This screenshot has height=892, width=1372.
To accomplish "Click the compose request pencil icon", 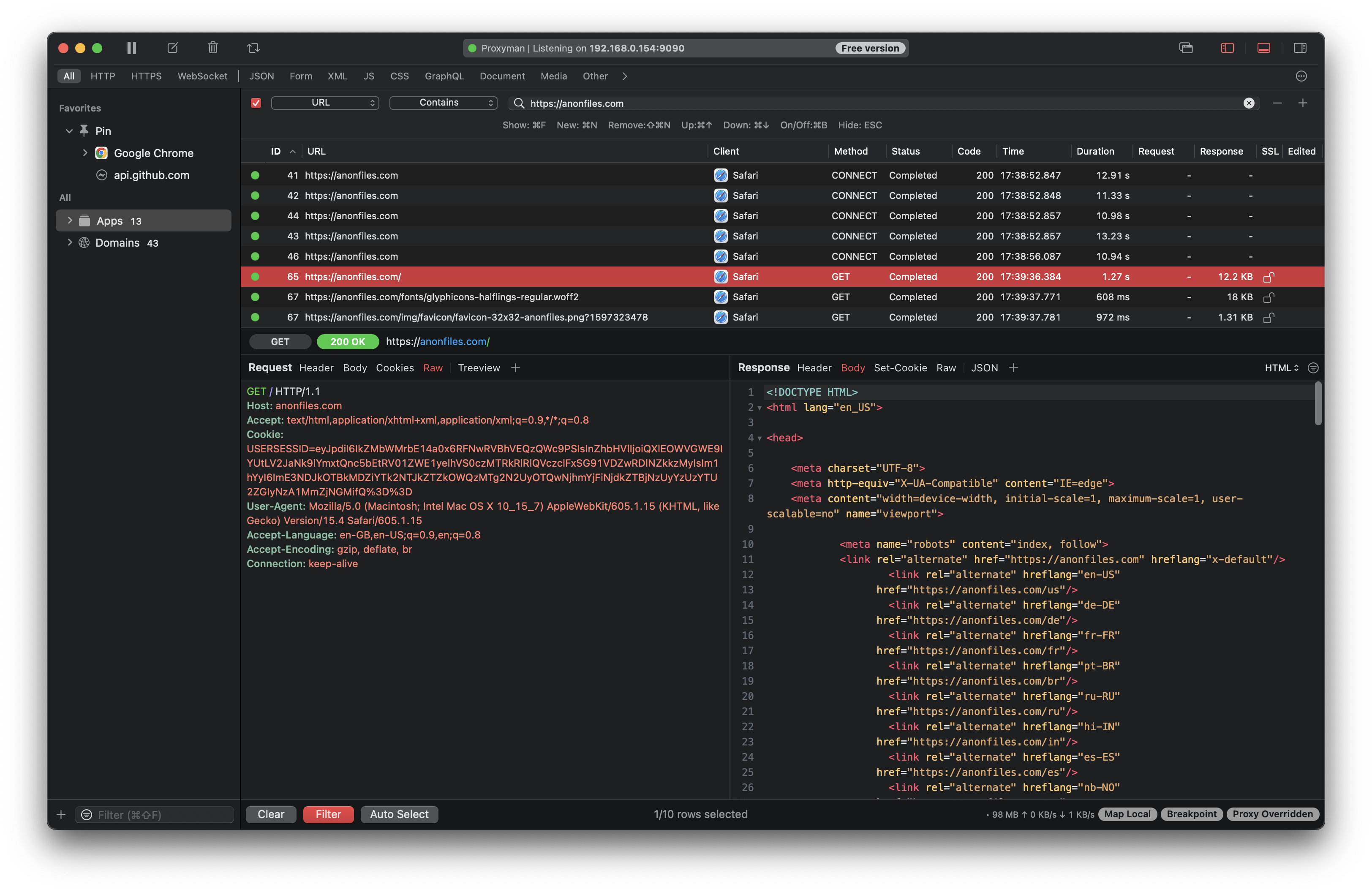I will coord(172,48).
